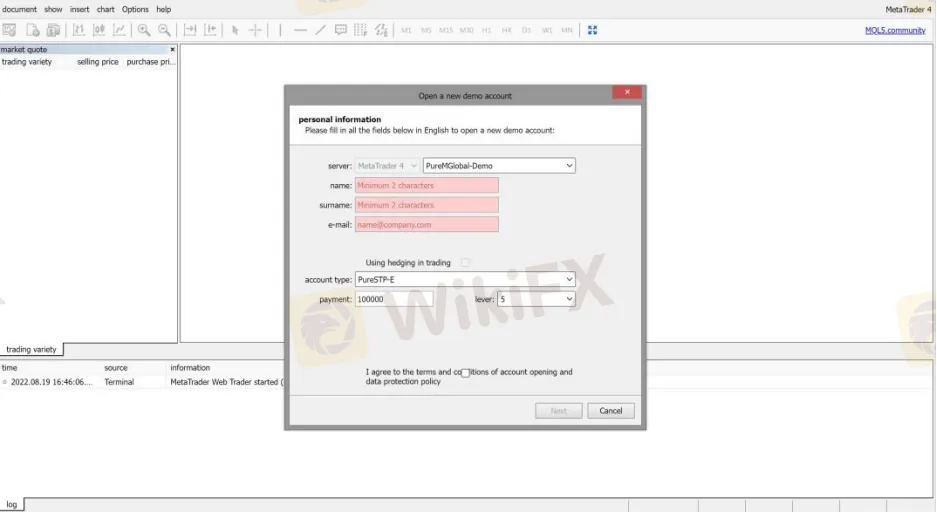
Task: Switch chart to line chart icon
Action: pyautogui.click(x=120, y=30)
